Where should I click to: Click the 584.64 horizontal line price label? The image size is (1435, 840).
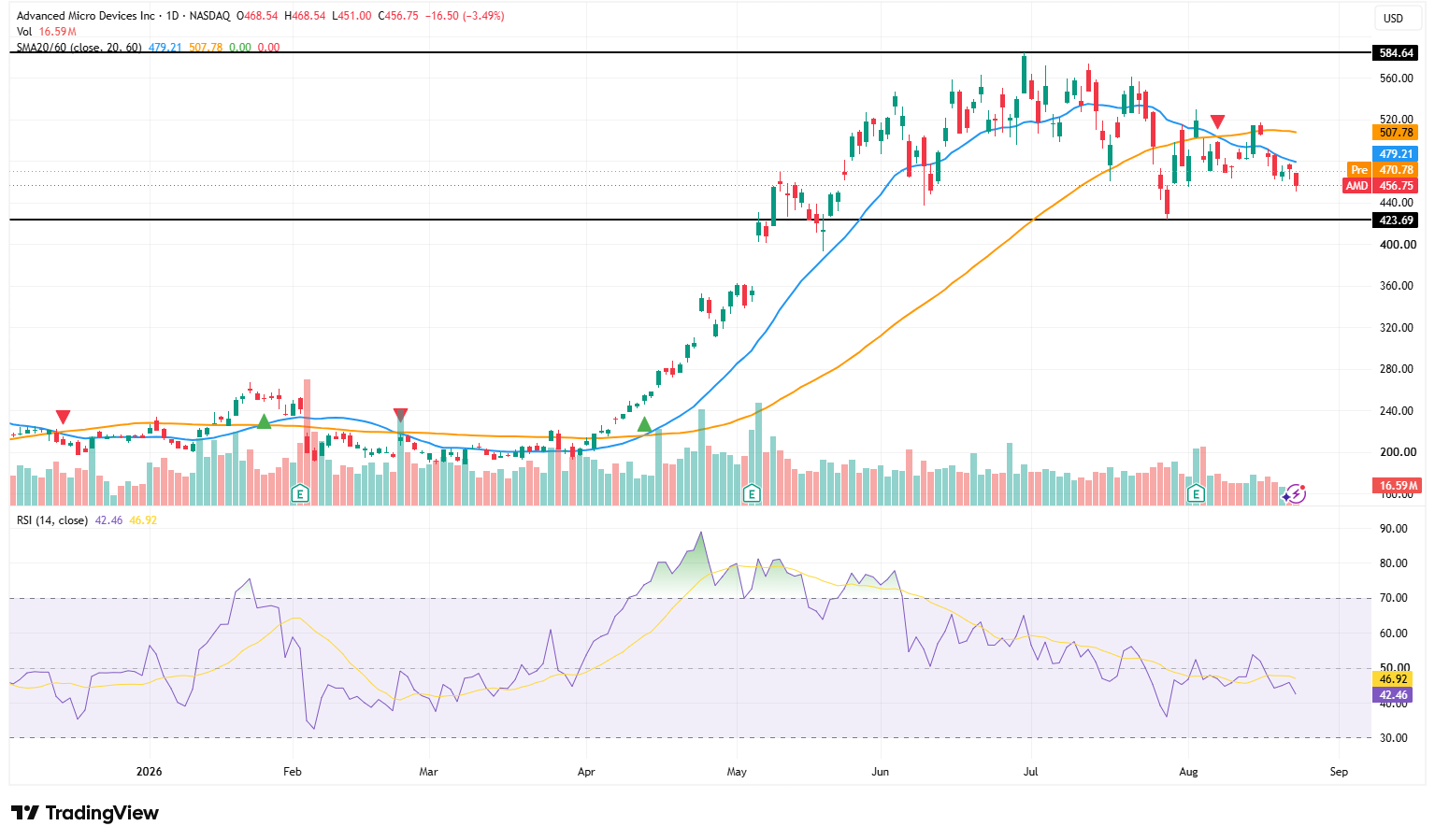(1397, 53)
